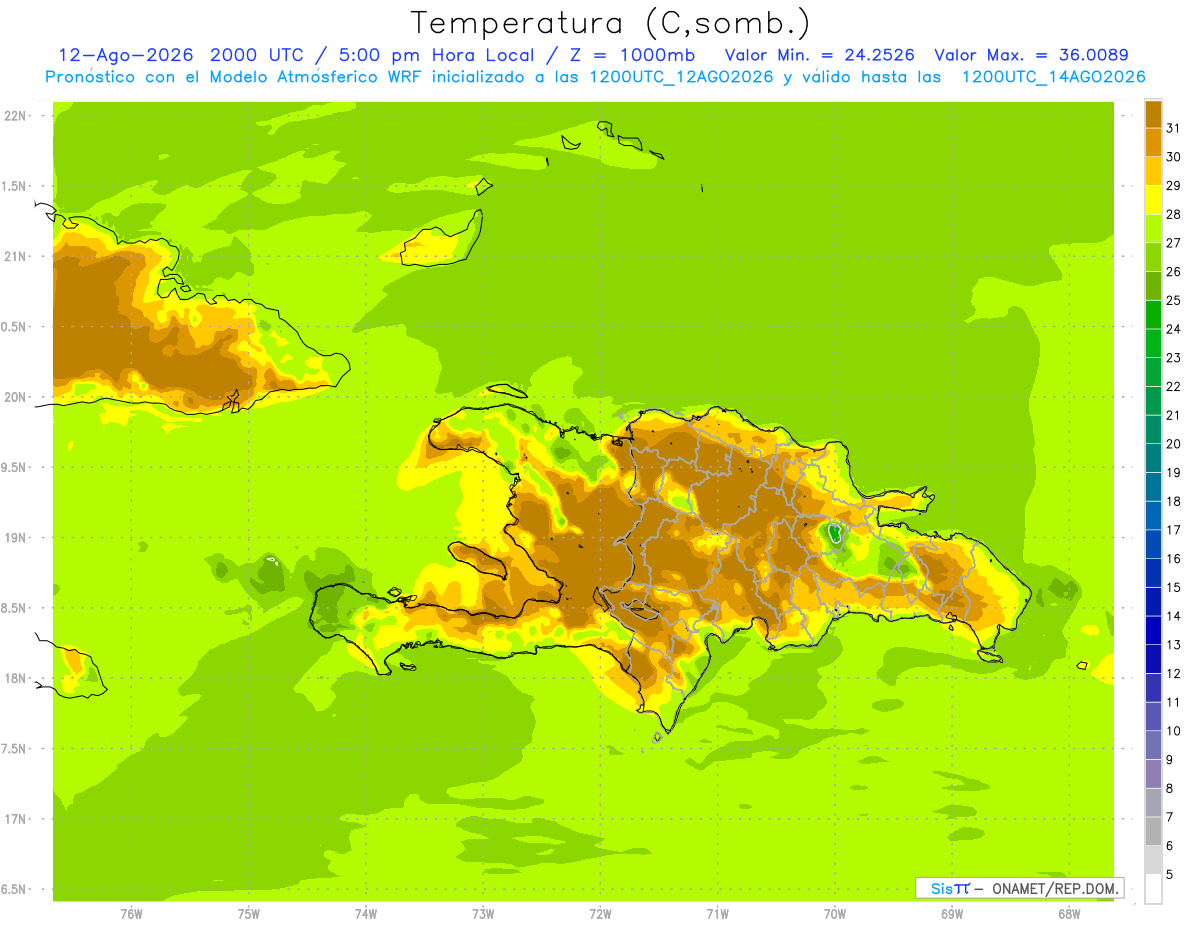Image resolution: width=1200 pixels, height=927 pixels.
Task: Click legend value '10'
Action: [1173, 731]
